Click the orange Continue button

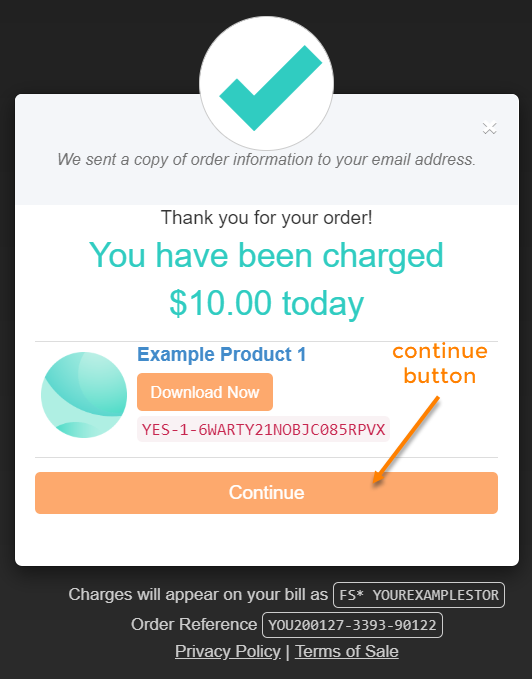coord(266,493)
